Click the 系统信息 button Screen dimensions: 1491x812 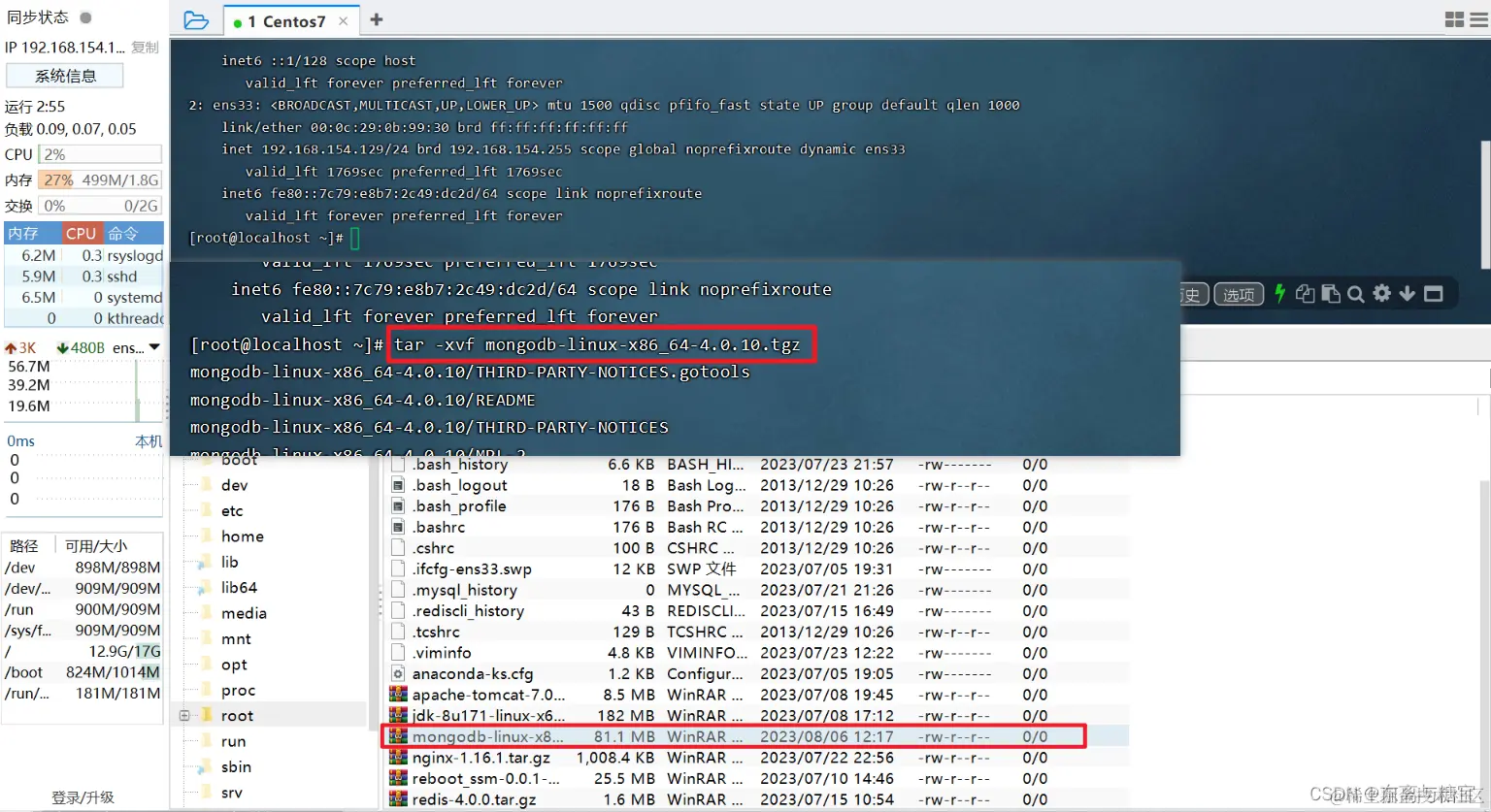click(65, 76)
